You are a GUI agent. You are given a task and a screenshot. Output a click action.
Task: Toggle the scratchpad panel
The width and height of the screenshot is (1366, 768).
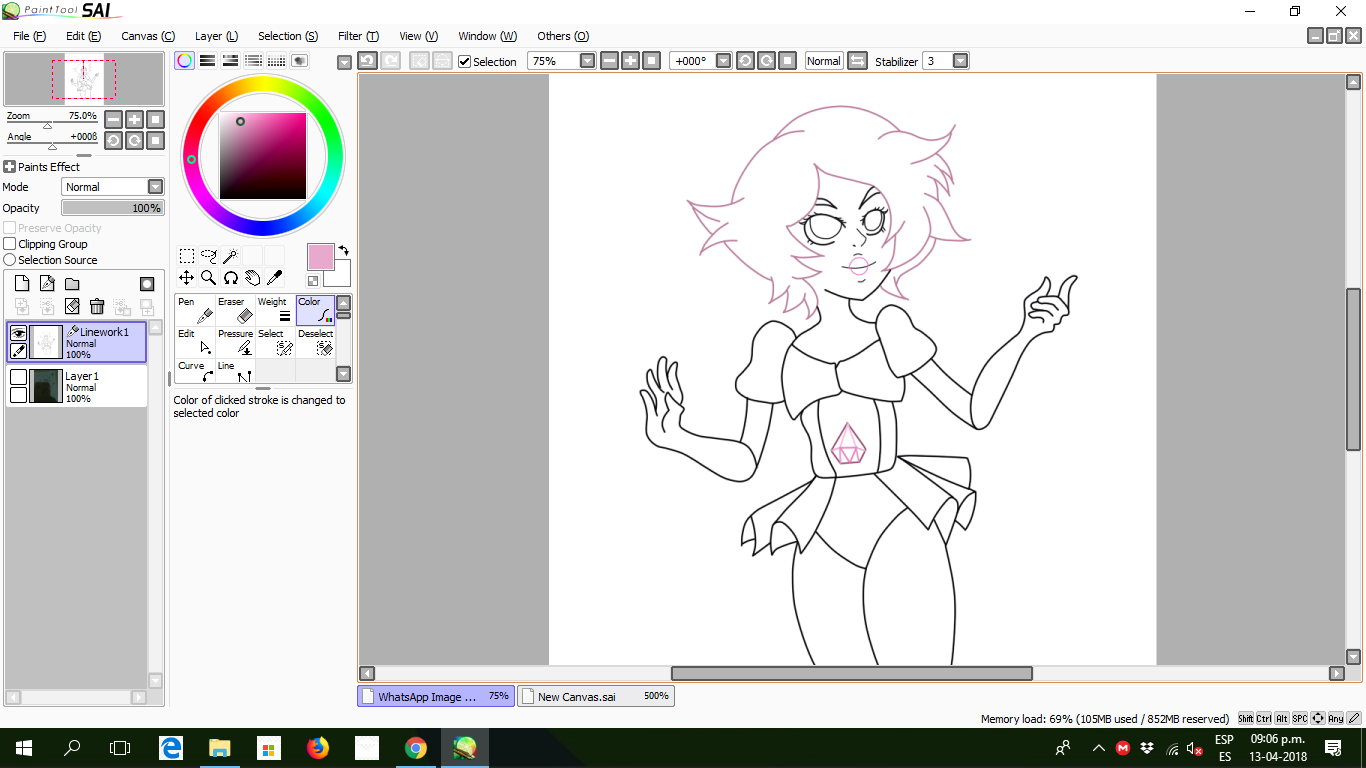299,60
